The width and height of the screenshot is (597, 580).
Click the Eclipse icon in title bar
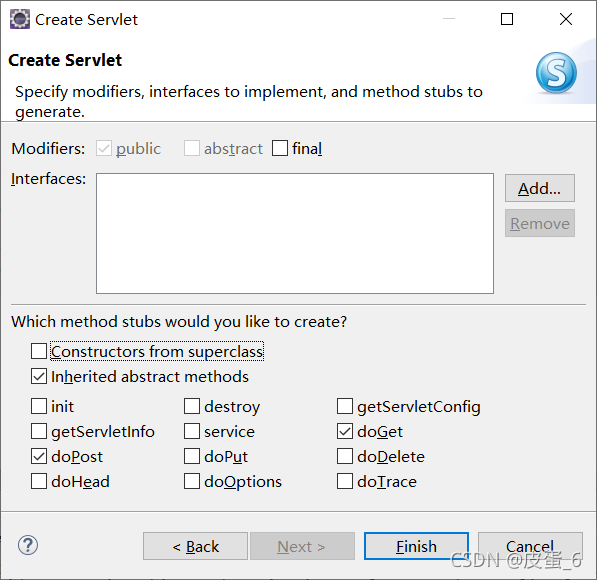coord(19,19)
